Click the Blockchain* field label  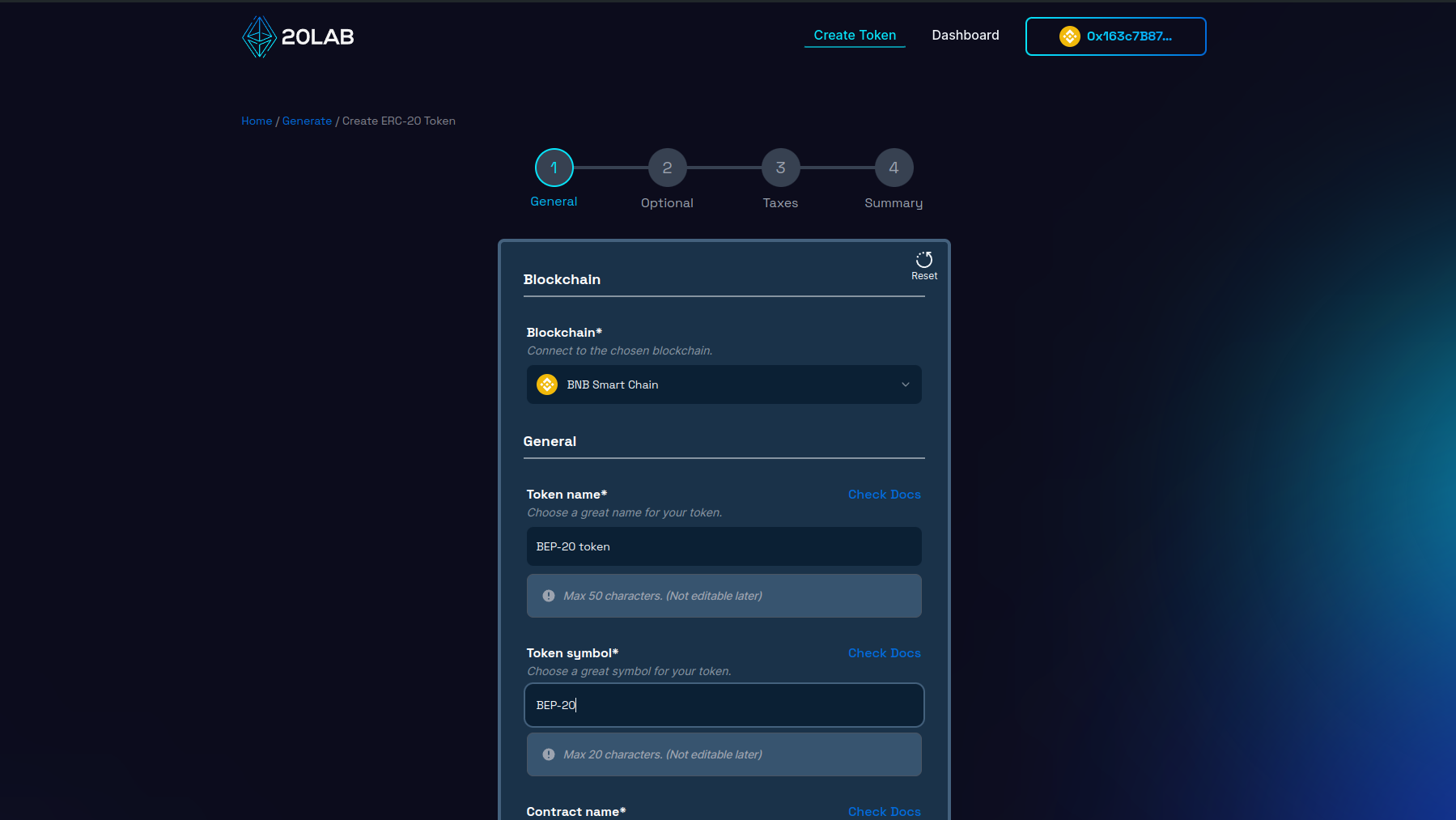[x=564, y=333]
